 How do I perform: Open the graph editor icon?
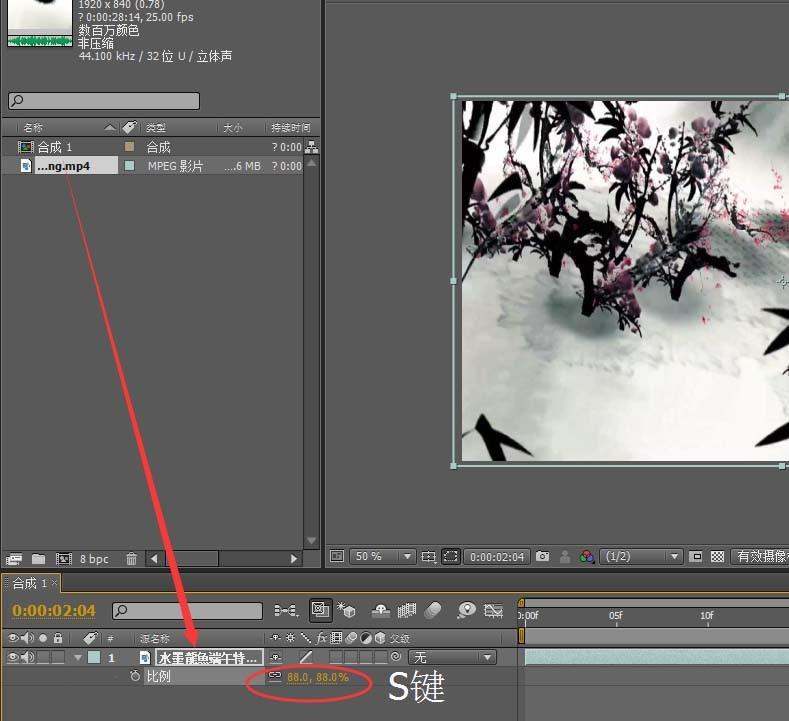(493, 610)
